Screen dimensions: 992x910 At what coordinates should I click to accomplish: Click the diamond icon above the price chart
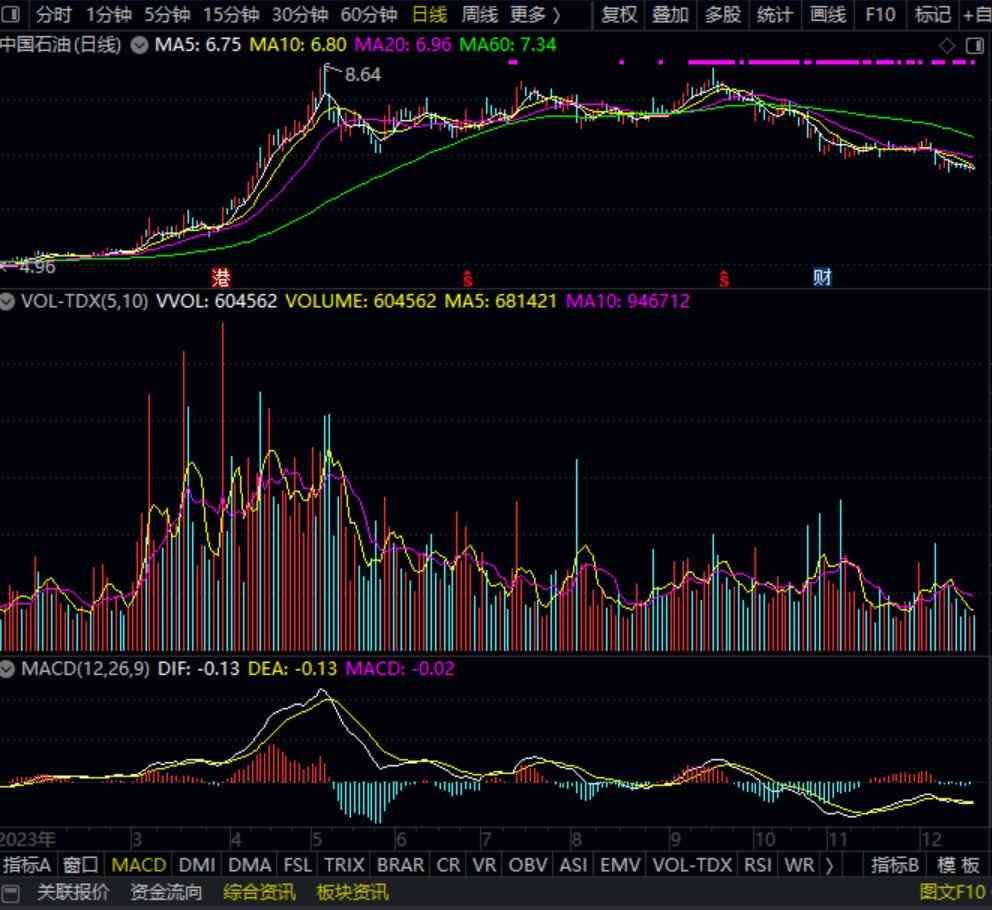pos(947,45)
